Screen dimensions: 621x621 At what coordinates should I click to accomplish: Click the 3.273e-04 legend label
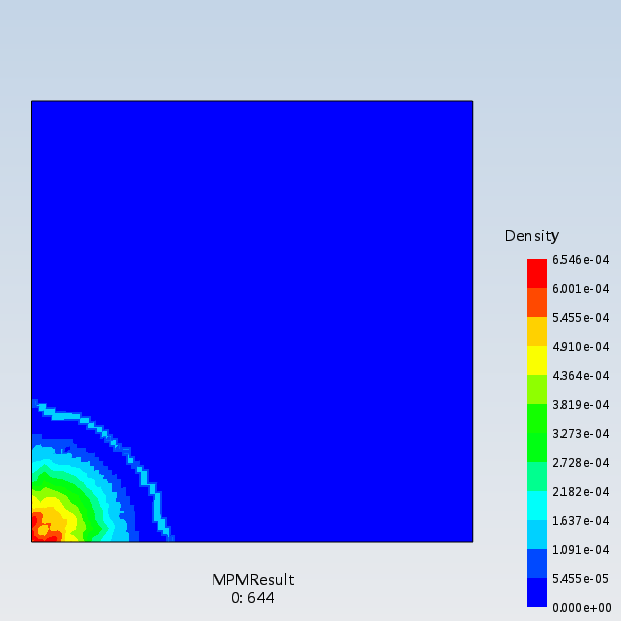coord(581,434)
